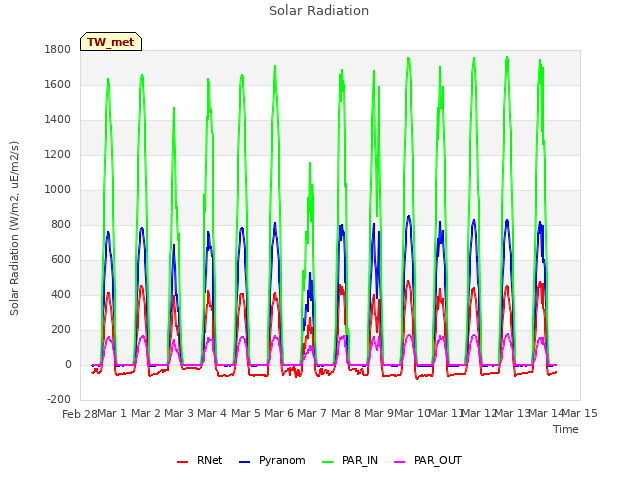Click the Mar 3 x-axis date label
Screen dimensions: 640x480
pyautogui.click(x=179, y=413)
